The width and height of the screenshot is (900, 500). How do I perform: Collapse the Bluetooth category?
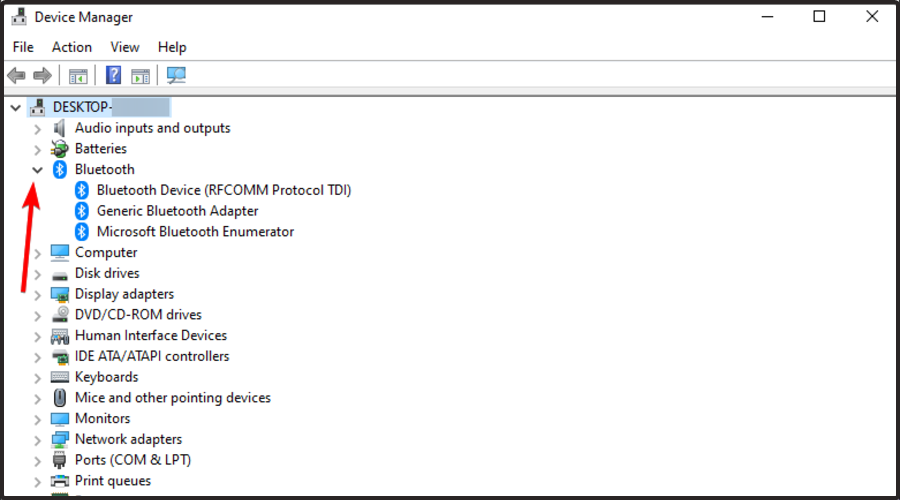click(x=38, y=170)
